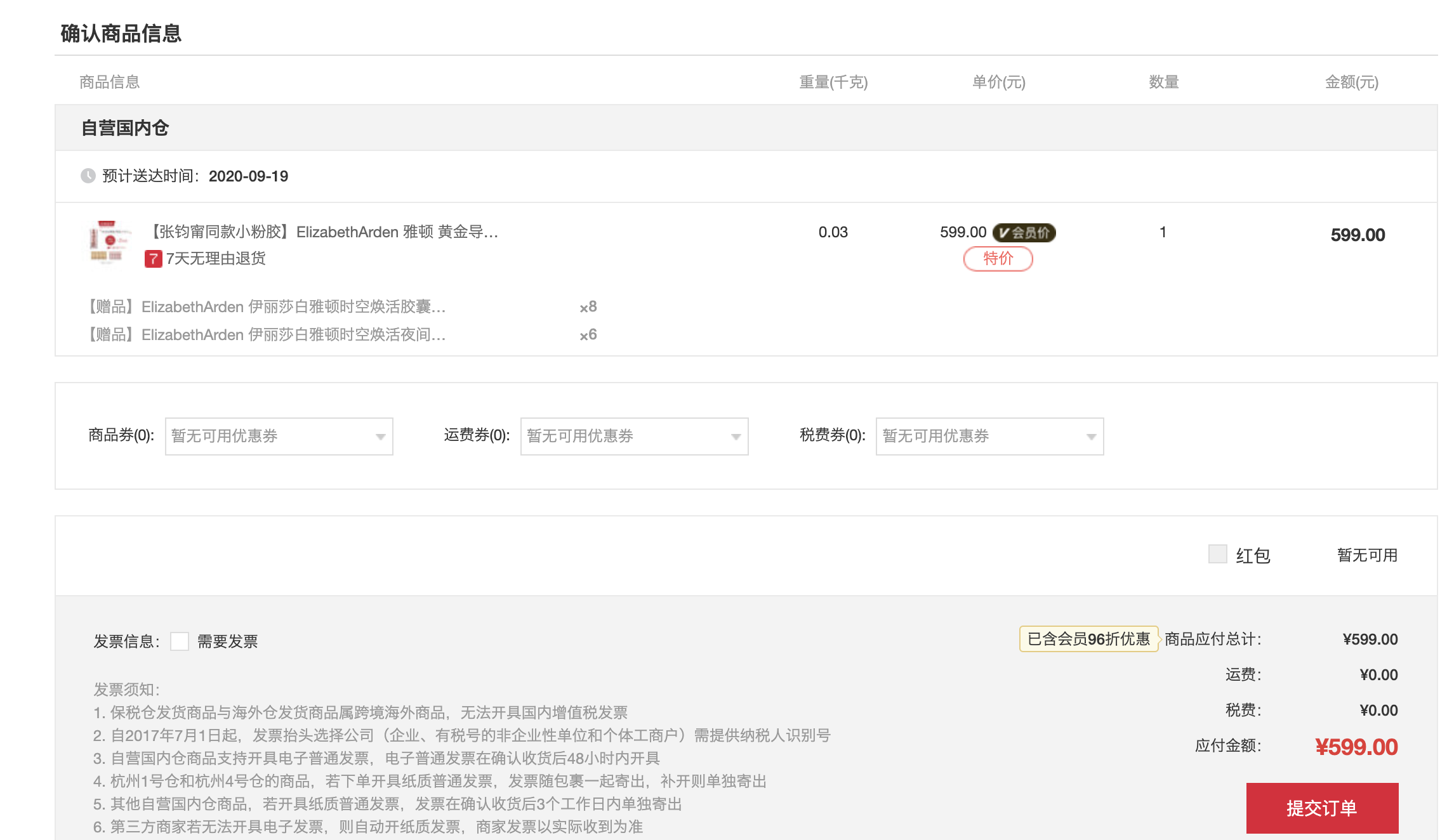Click the 运费 ¥0.00 shipping fee value
The height and width of the screenshot is (840, 1447).
[x=1378, y=675]
